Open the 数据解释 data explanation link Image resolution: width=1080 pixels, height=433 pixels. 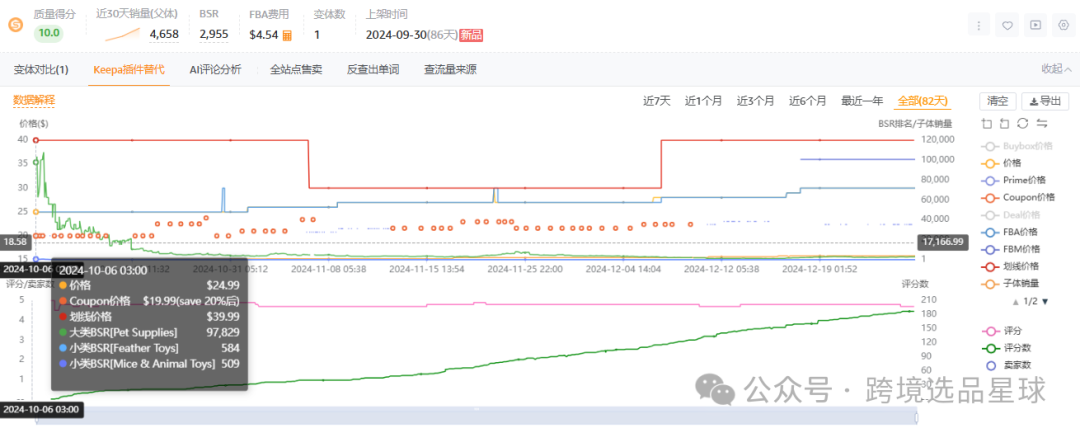point(34,101)
